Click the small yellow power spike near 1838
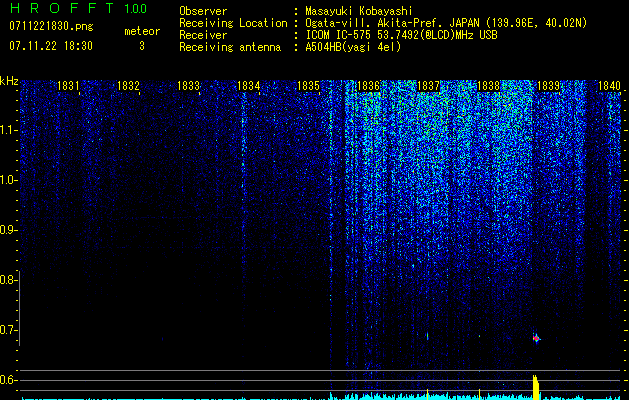629x400 pixels. (x=479, y=394)
